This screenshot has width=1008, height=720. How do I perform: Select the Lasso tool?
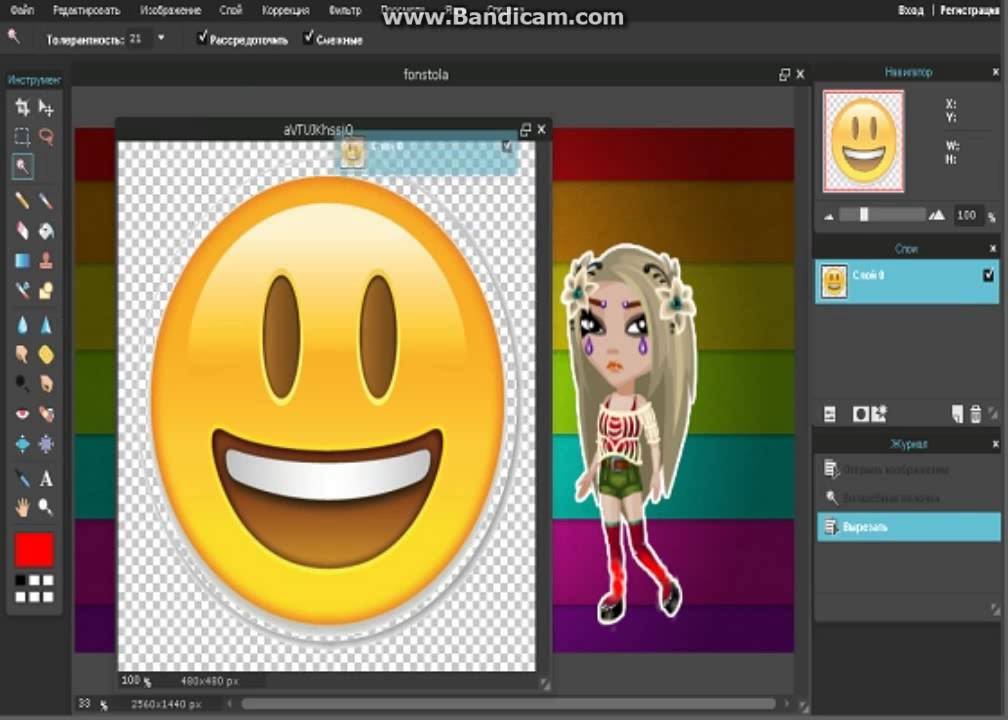46,136
